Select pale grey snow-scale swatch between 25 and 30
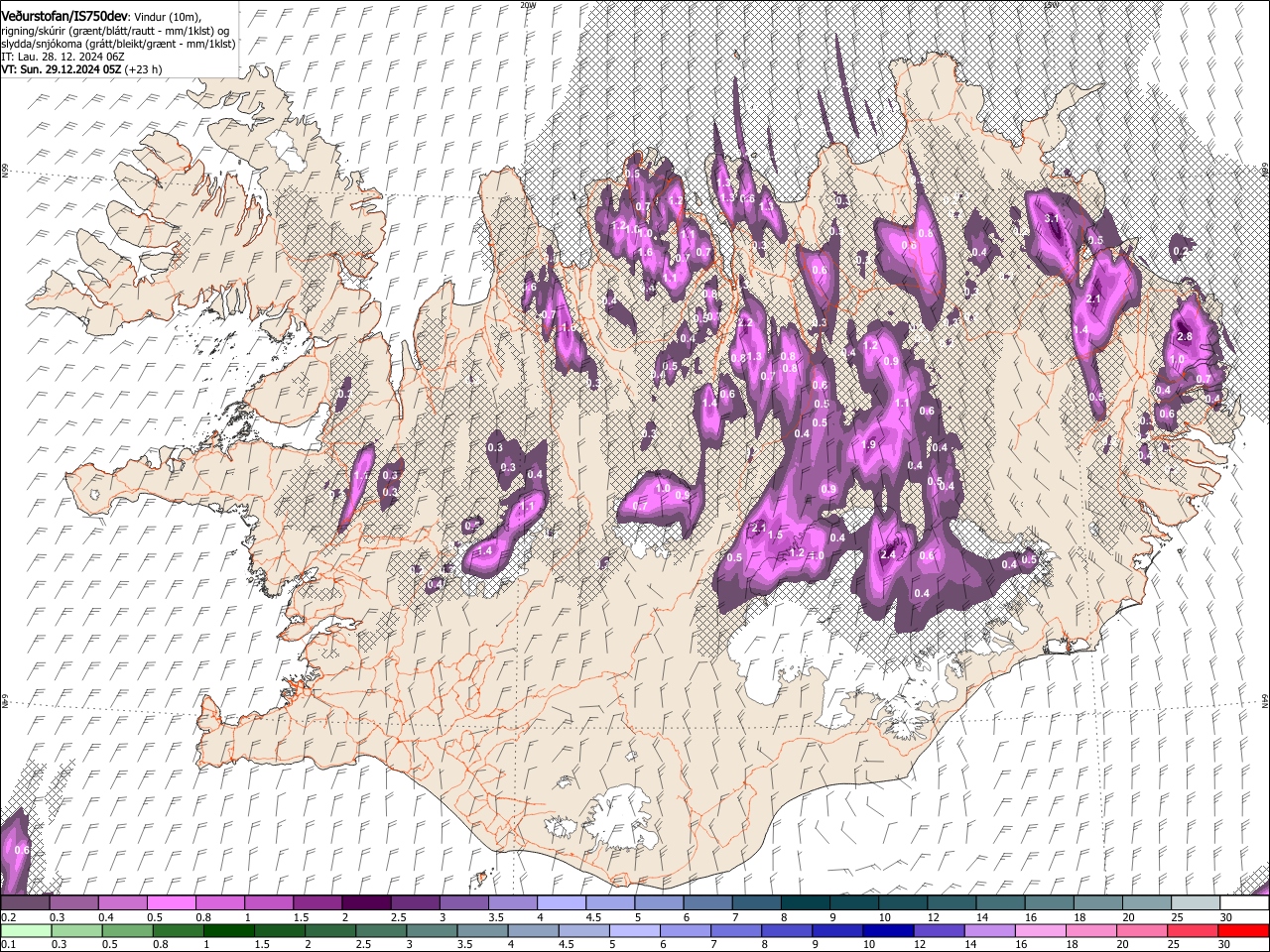 tap(1197, 902)
